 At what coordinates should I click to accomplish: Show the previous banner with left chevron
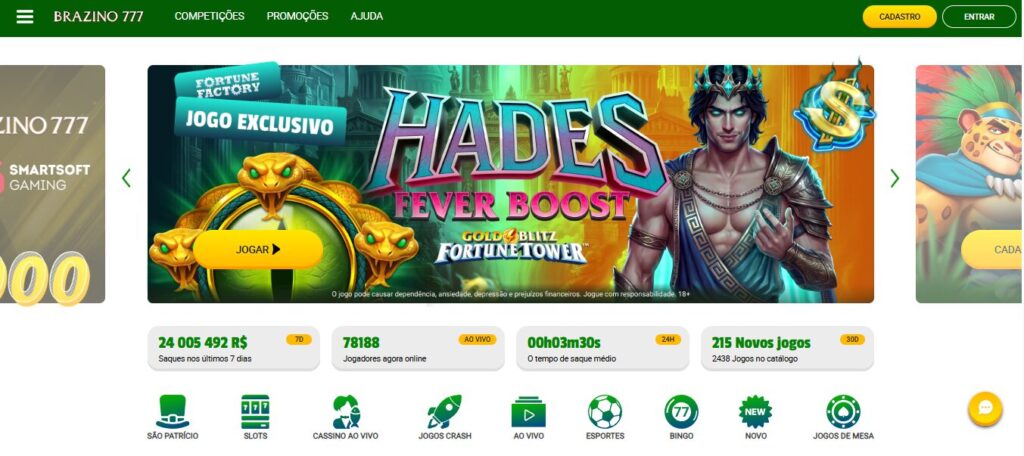pos(127,178)
